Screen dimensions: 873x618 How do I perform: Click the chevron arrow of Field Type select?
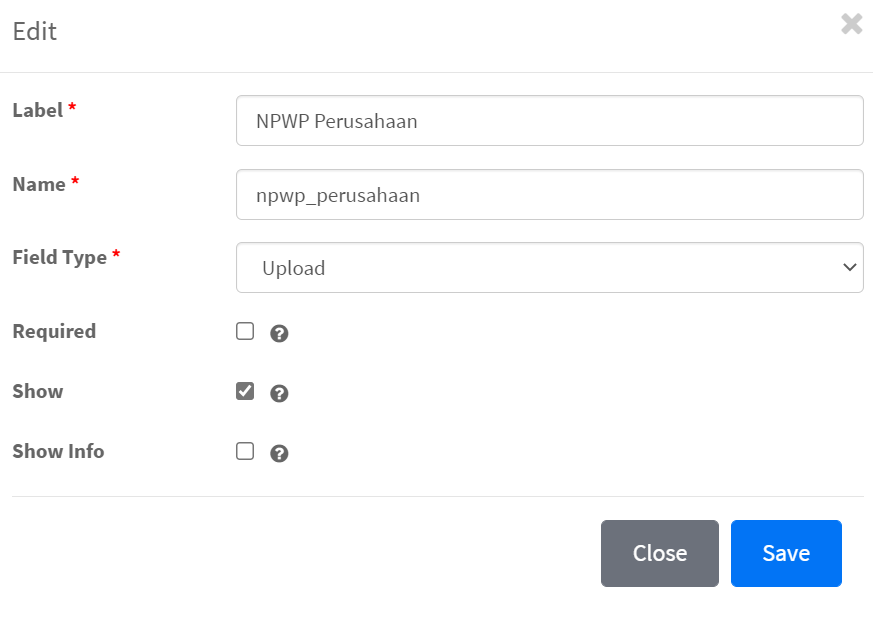849,268
